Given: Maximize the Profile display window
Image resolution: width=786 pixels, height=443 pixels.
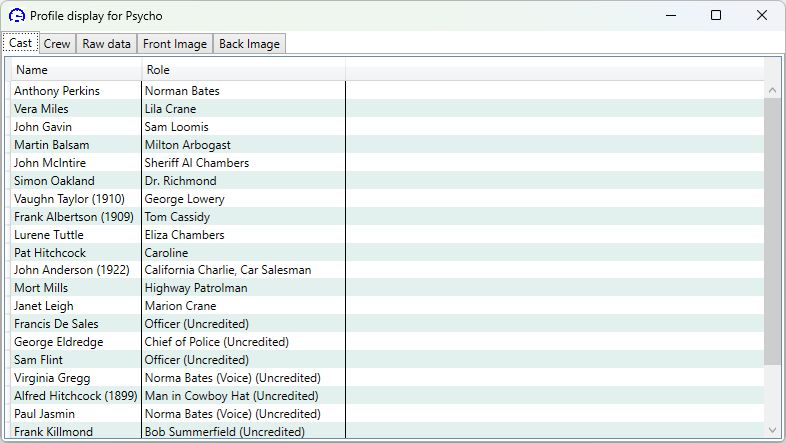Looking at the screenshot, I should coord(716,16).
